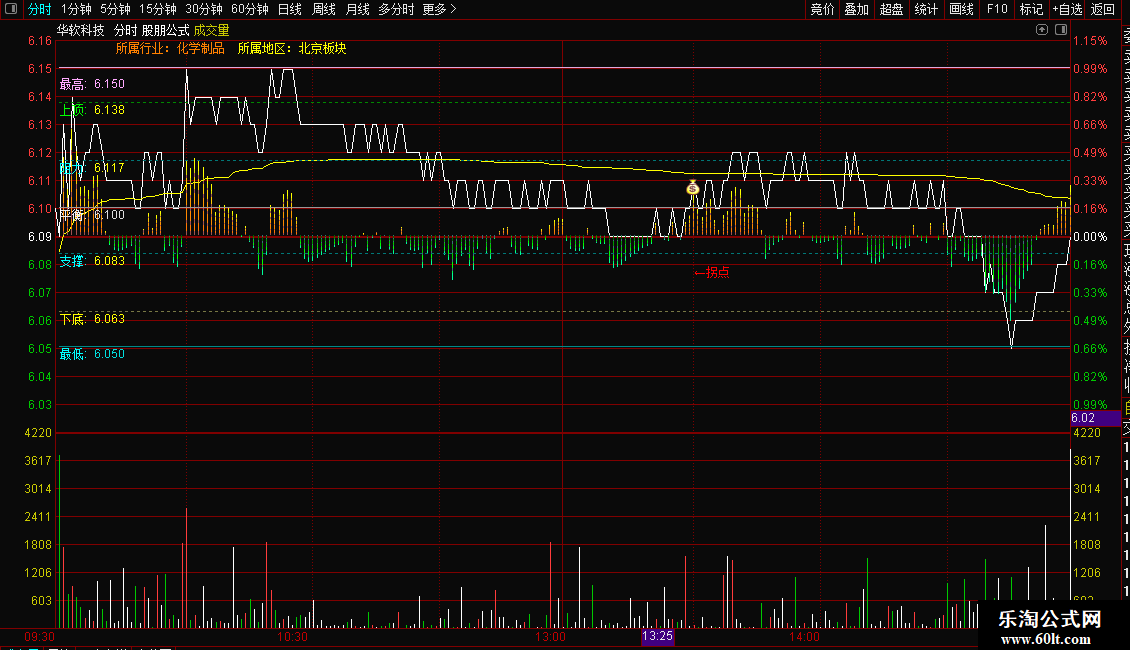Switch to the 60分钟 period

click(x=250, y=9)
